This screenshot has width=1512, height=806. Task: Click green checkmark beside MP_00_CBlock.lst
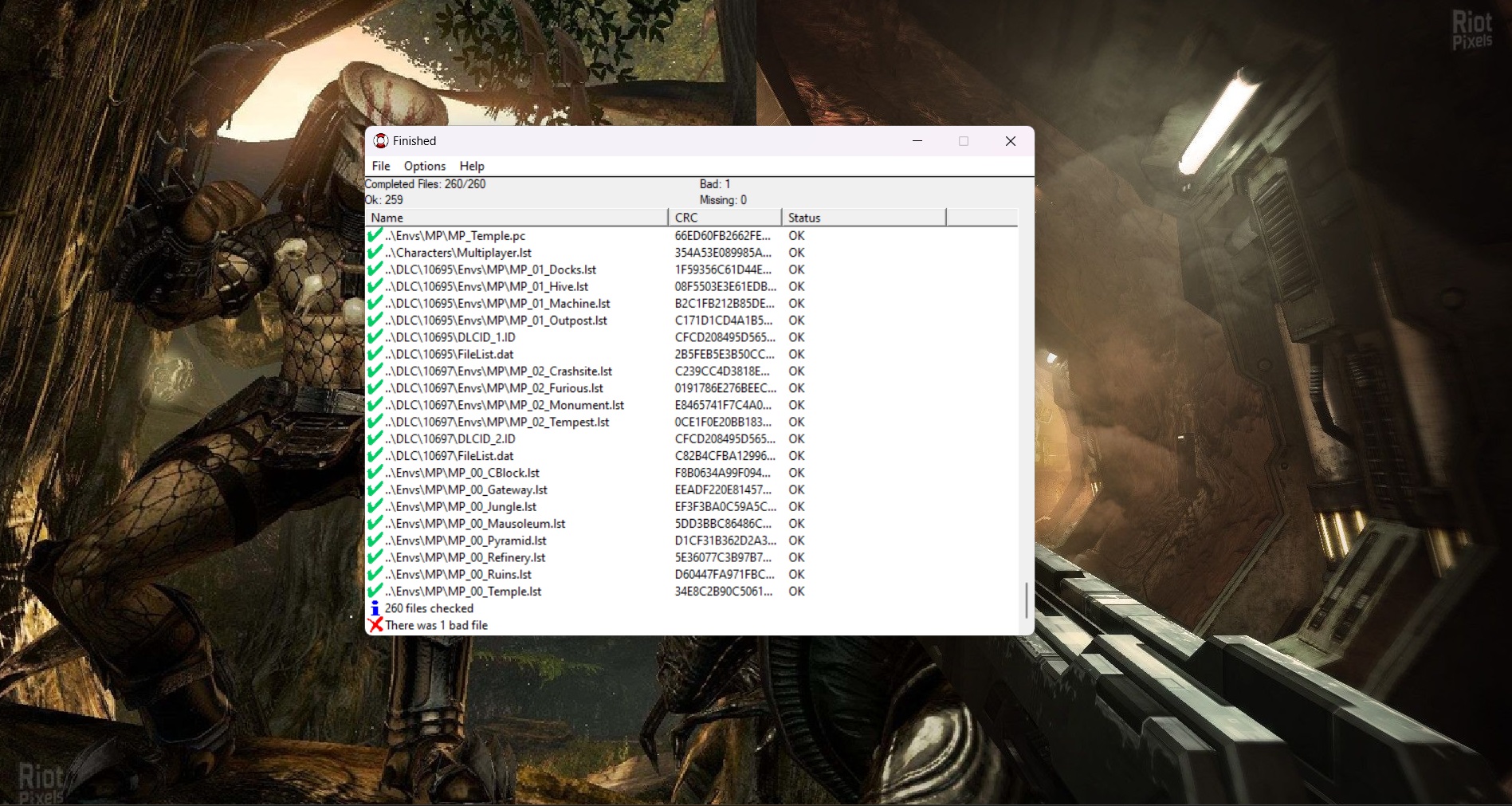coord(375,472)
